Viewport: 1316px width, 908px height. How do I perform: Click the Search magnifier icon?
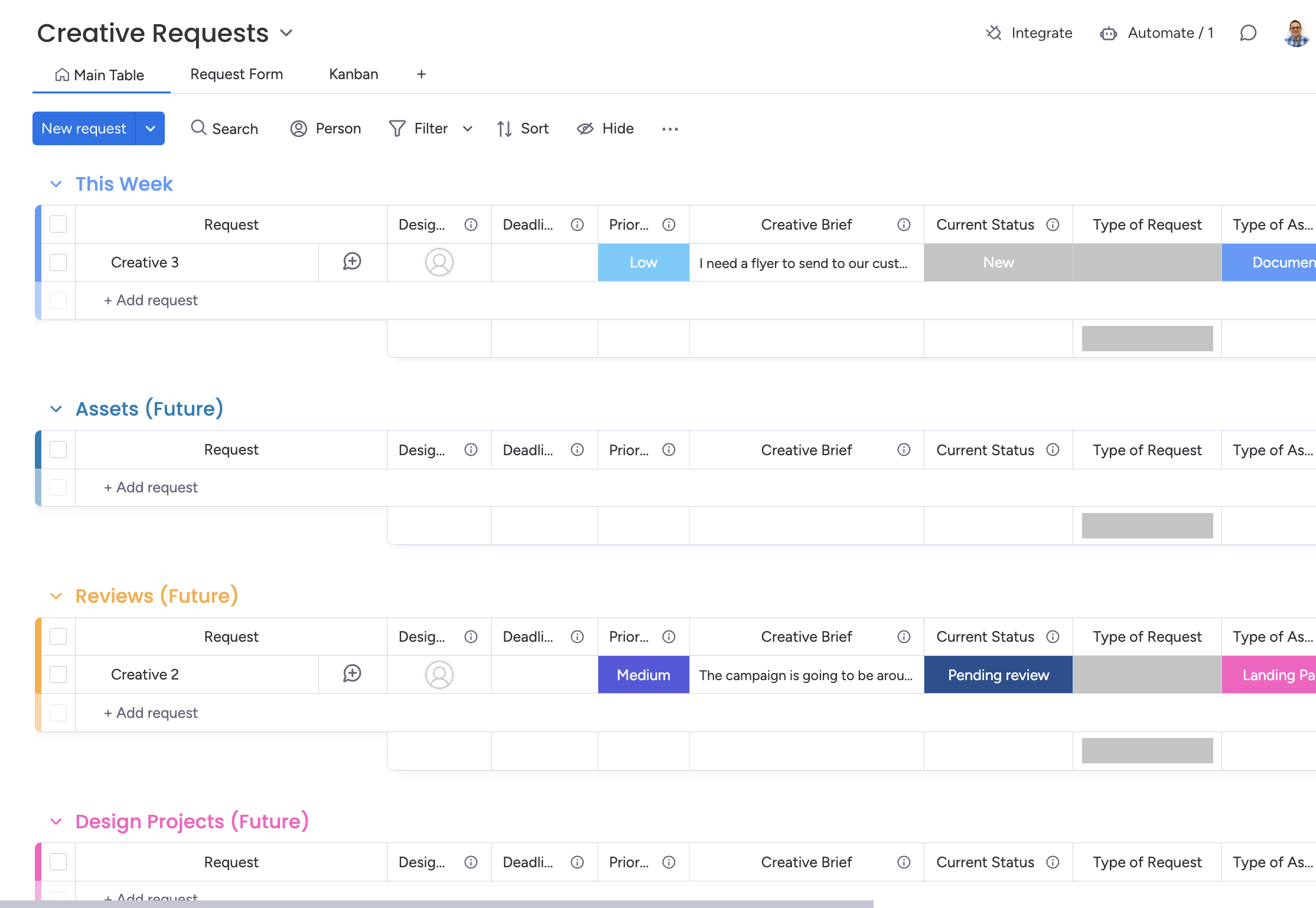tap(198, 128)
